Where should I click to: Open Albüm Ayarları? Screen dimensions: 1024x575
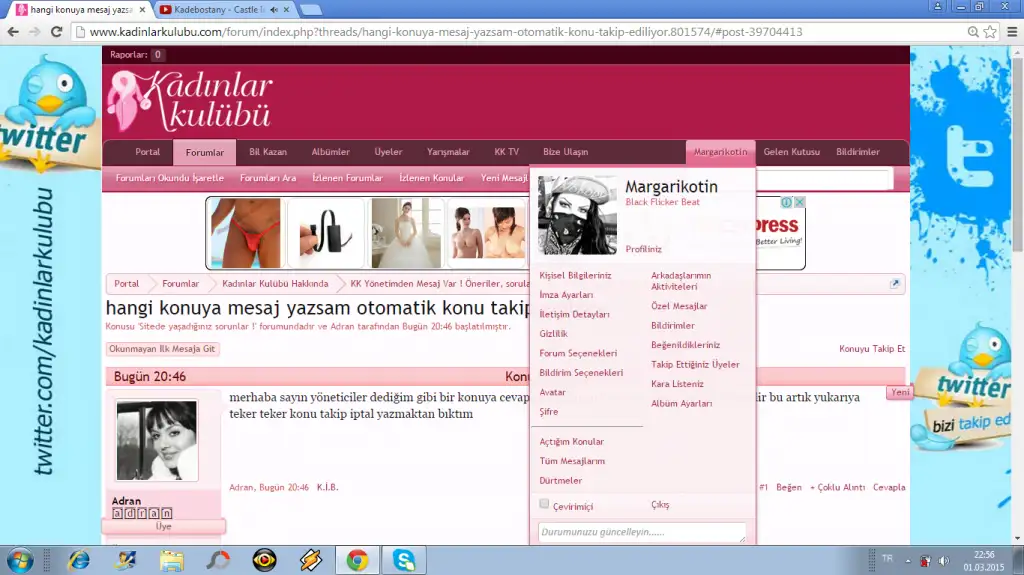click(681, 404)
